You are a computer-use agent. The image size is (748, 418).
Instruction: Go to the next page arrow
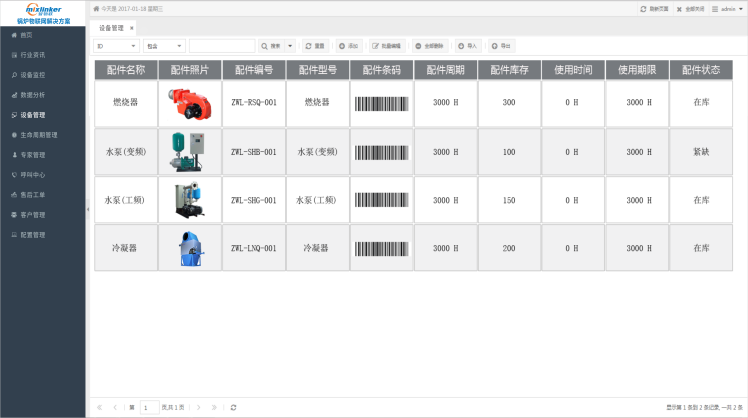tap(199, 407)
